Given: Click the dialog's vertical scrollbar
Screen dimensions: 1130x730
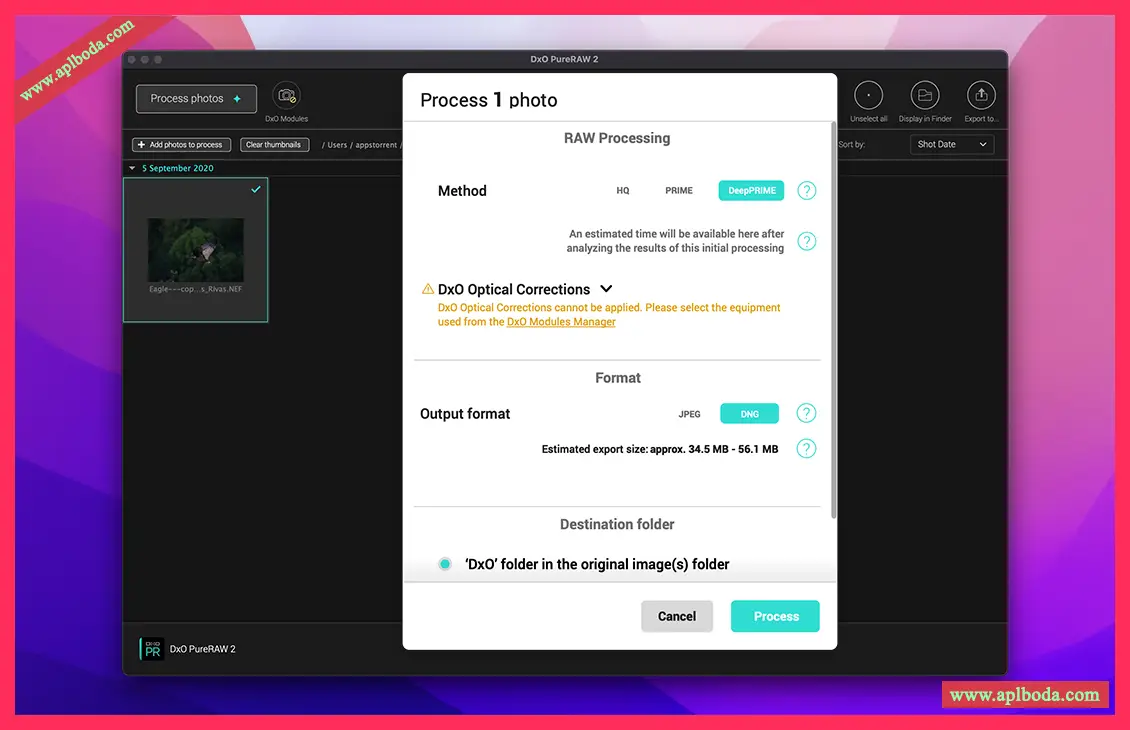Looking at the screenshot, I should 833,320.
